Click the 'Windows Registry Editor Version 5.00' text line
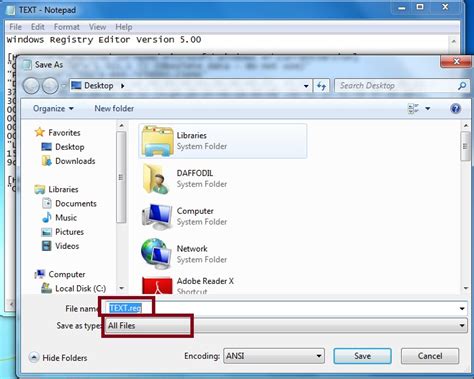This screenshot has width=474, height=379. pyautogui.click(x=104, y=40)
